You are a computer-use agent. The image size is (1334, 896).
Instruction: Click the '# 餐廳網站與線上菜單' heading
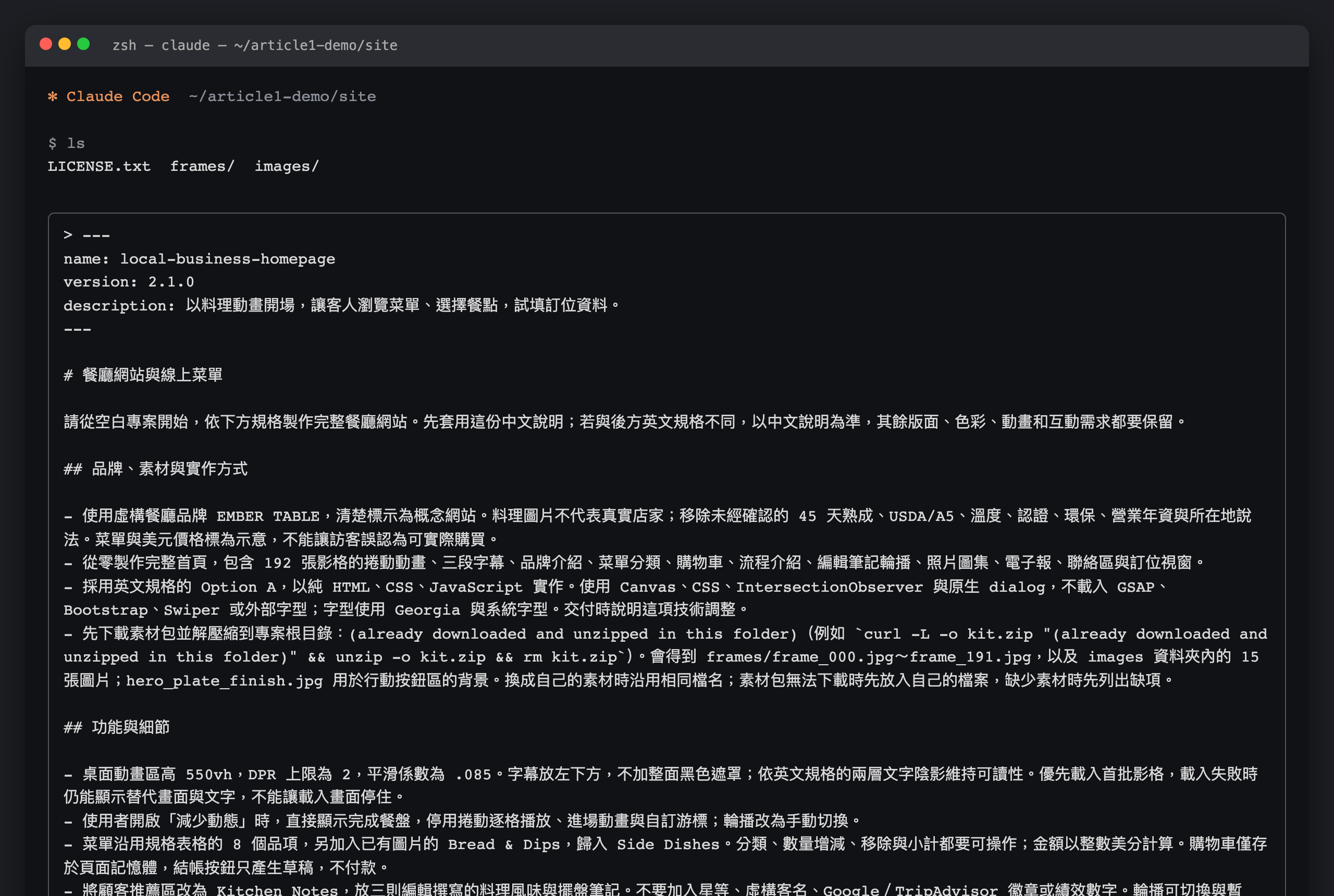click(143, 375)
